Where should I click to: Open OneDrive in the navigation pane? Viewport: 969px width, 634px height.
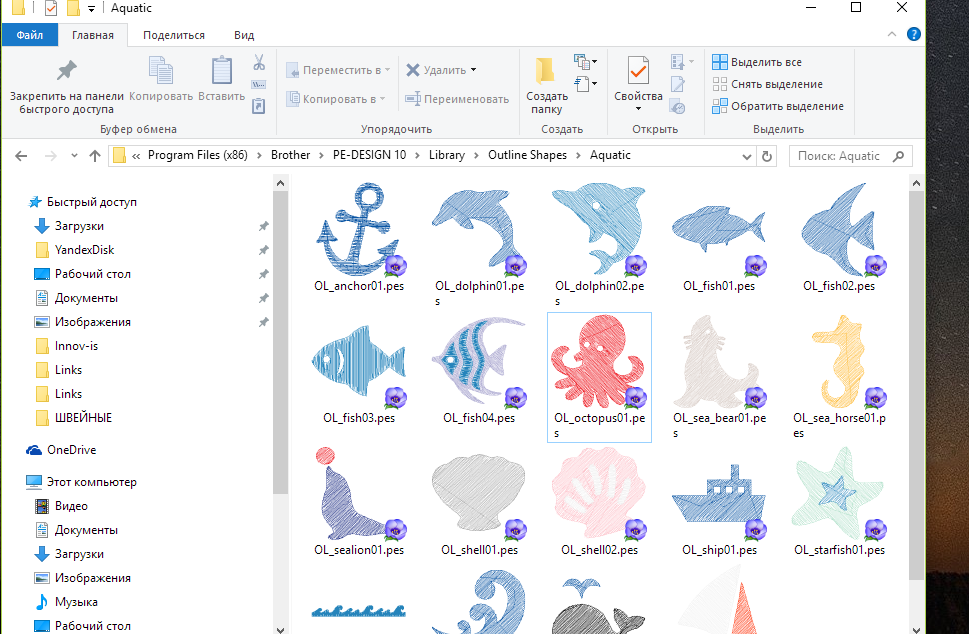[70, 450]
